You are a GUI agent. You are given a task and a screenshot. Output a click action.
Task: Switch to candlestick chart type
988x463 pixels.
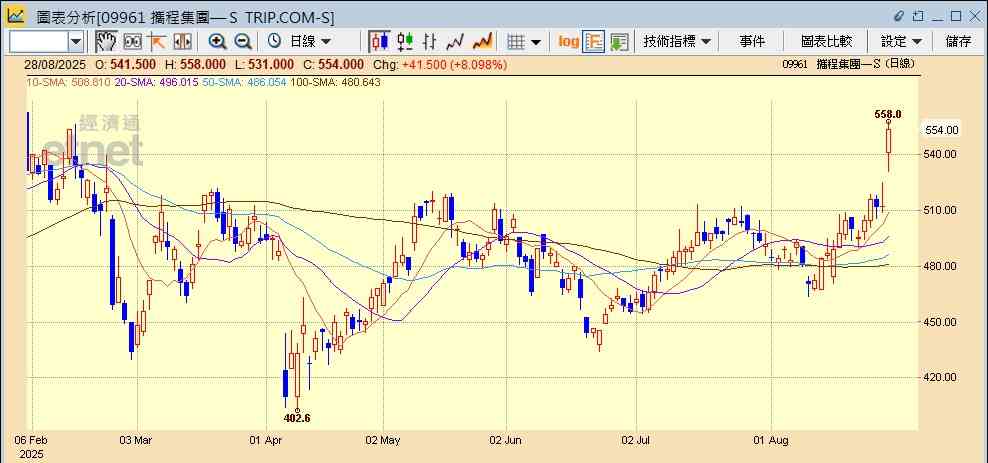pos(379,42)
